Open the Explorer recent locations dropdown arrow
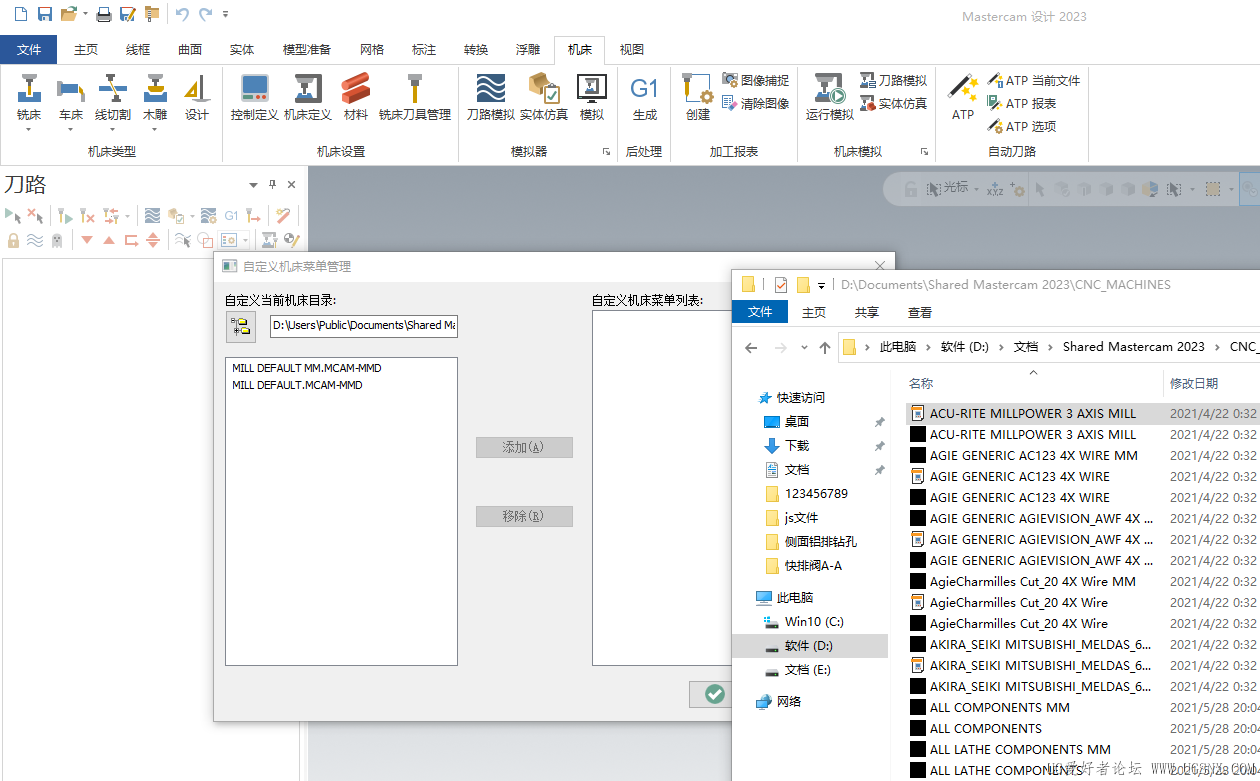This screenshot has width=1260, height=781. [x=804, y=348]
